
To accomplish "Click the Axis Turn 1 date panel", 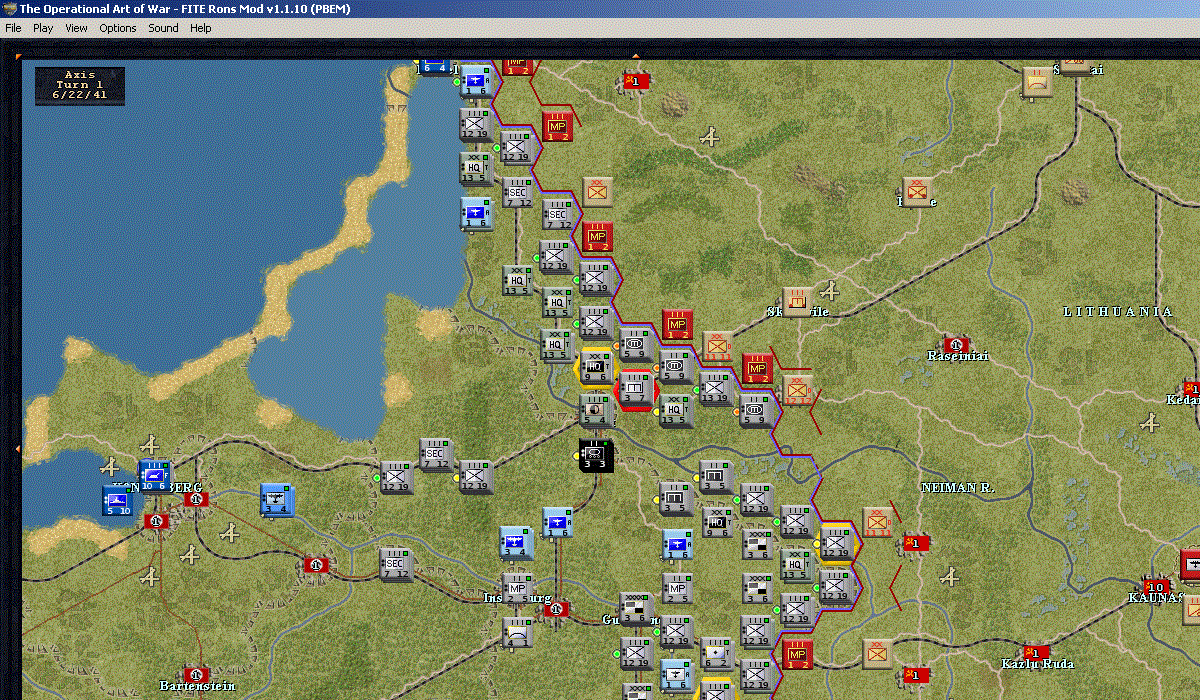I will point(80,85).
